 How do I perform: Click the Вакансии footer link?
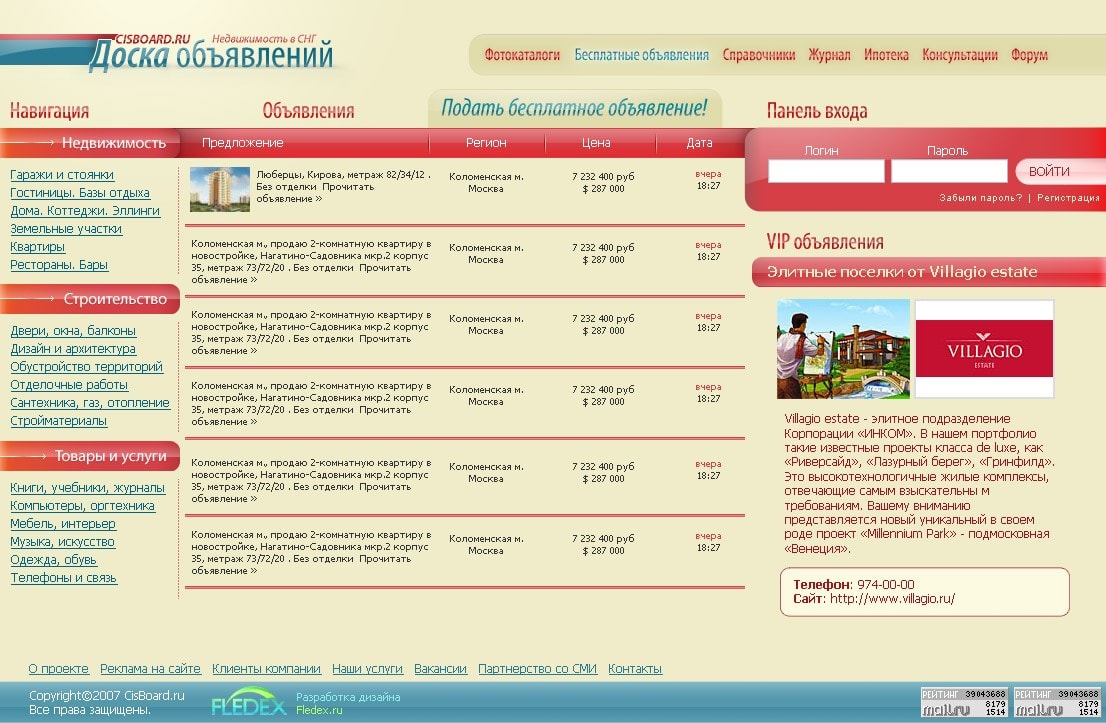coord(440,669)
